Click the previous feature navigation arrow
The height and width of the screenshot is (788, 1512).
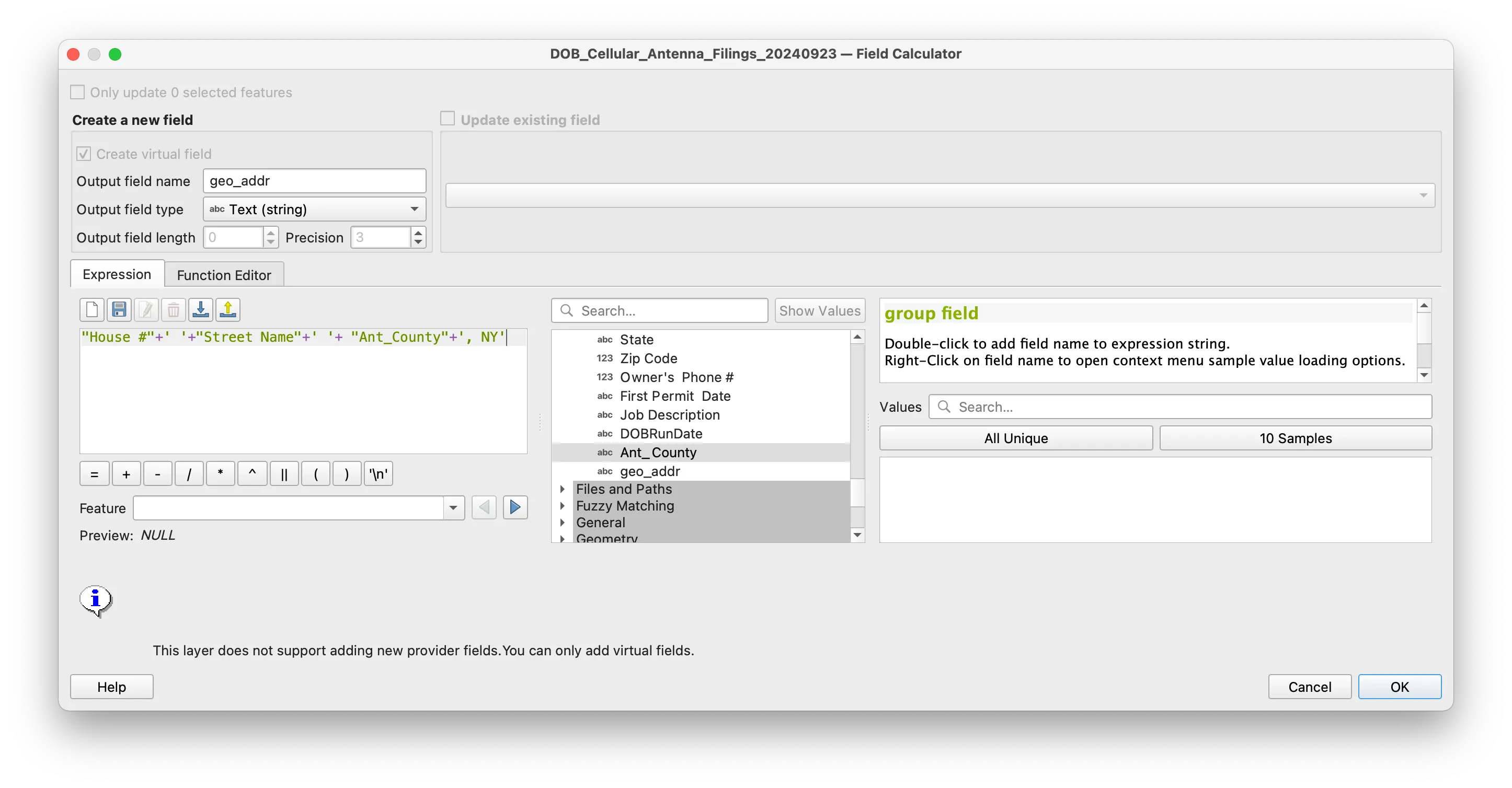click(484, 508)
